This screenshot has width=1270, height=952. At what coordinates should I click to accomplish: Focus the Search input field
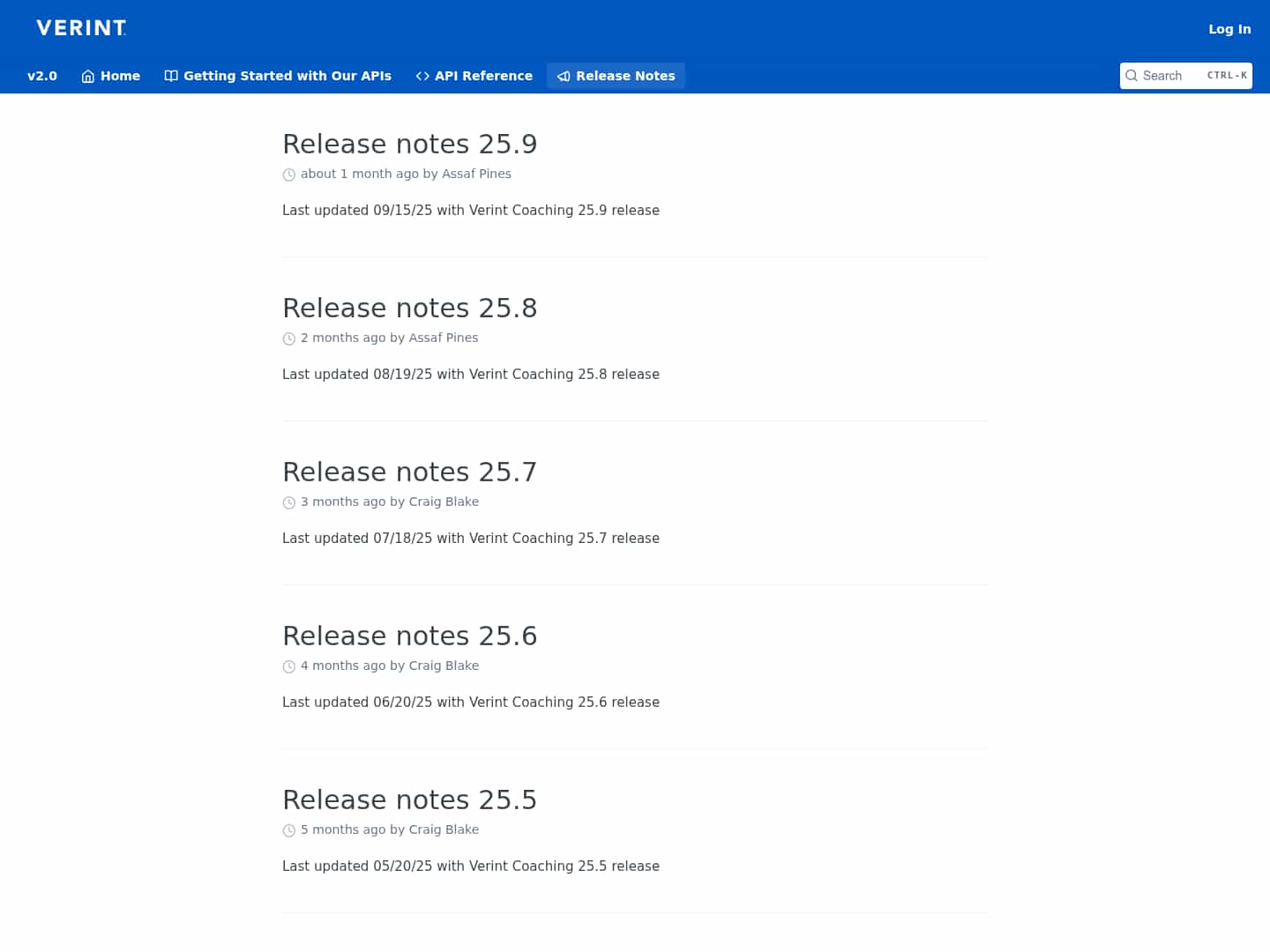coord(1186,76)
